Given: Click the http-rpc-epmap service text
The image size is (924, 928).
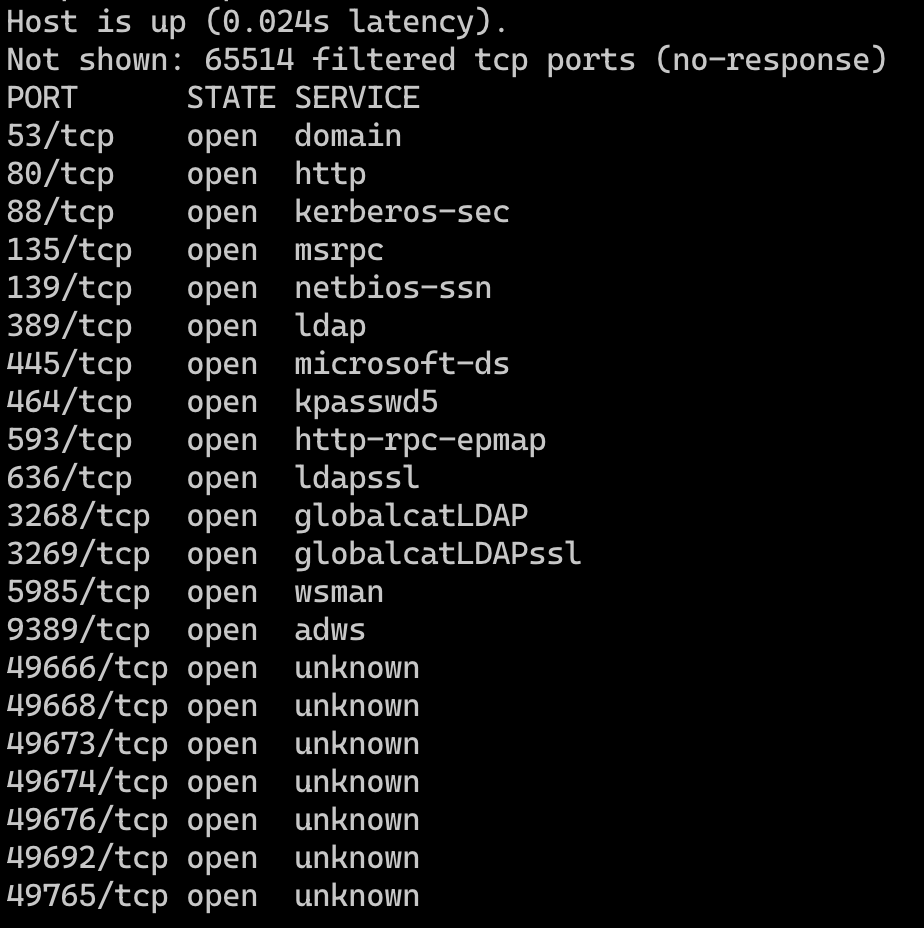Looking at the screenshot, I should (420, 440).
